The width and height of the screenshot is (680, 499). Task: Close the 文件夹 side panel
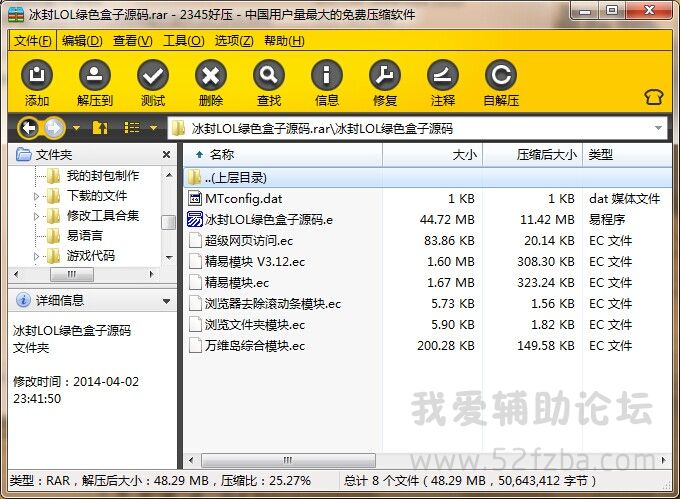point(166,154)
